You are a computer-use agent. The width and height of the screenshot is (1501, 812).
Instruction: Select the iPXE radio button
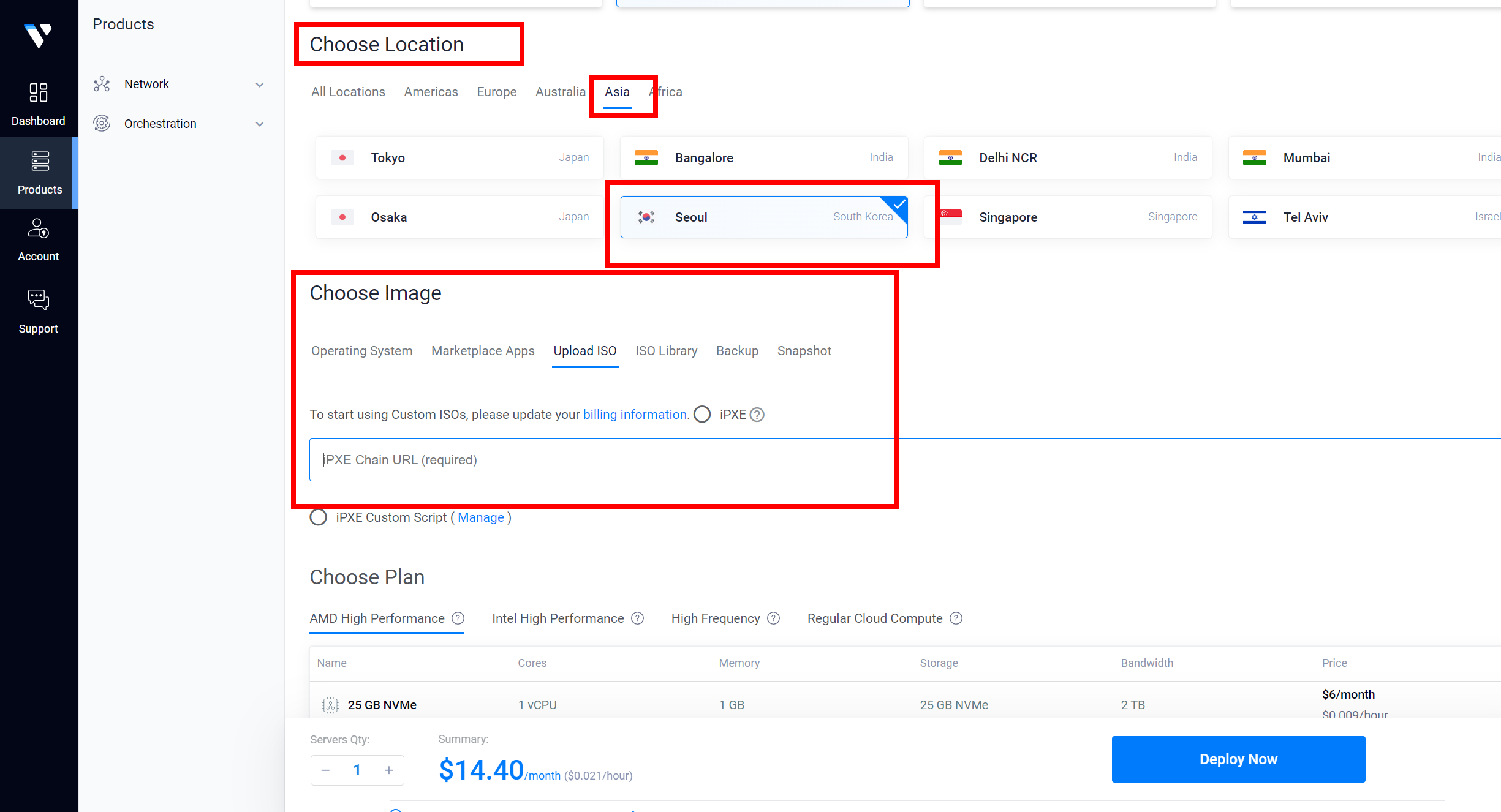click(x=702, y=415)
